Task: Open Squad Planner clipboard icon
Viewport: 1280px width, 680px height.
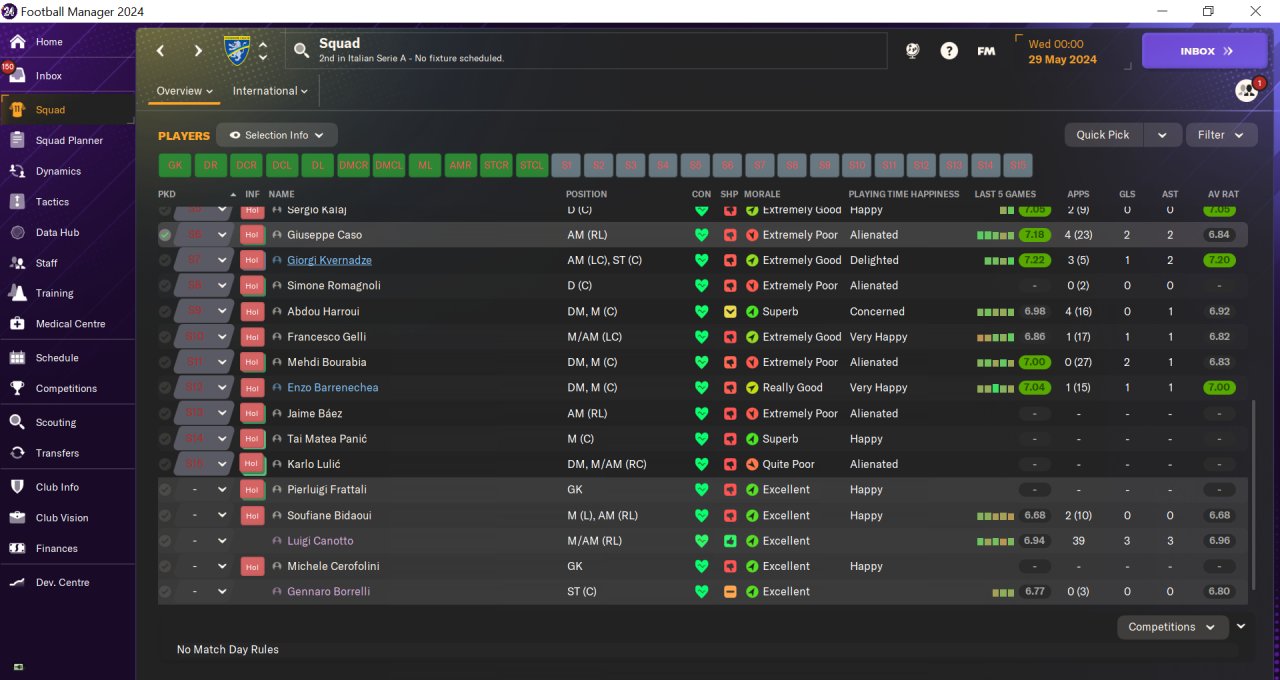Action: tap(17, 141)
